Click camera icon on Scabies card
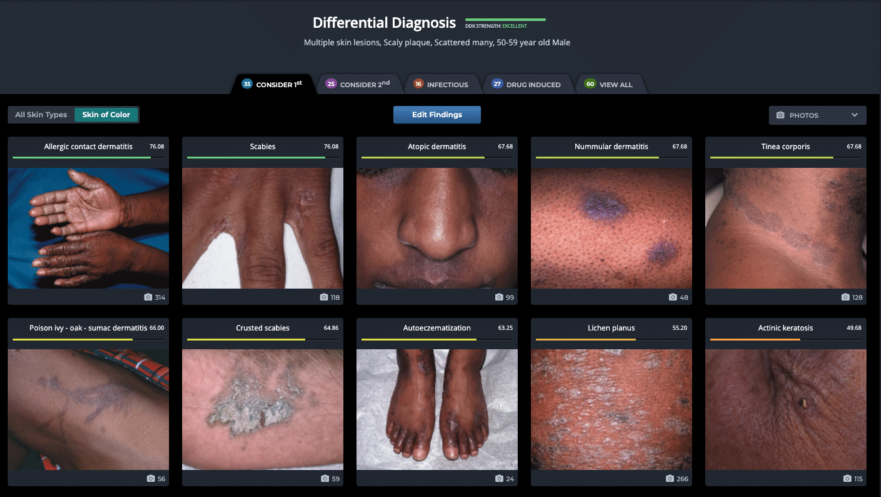Image resolution: width=881 pixels, height=497 pixels. [324, 297]
